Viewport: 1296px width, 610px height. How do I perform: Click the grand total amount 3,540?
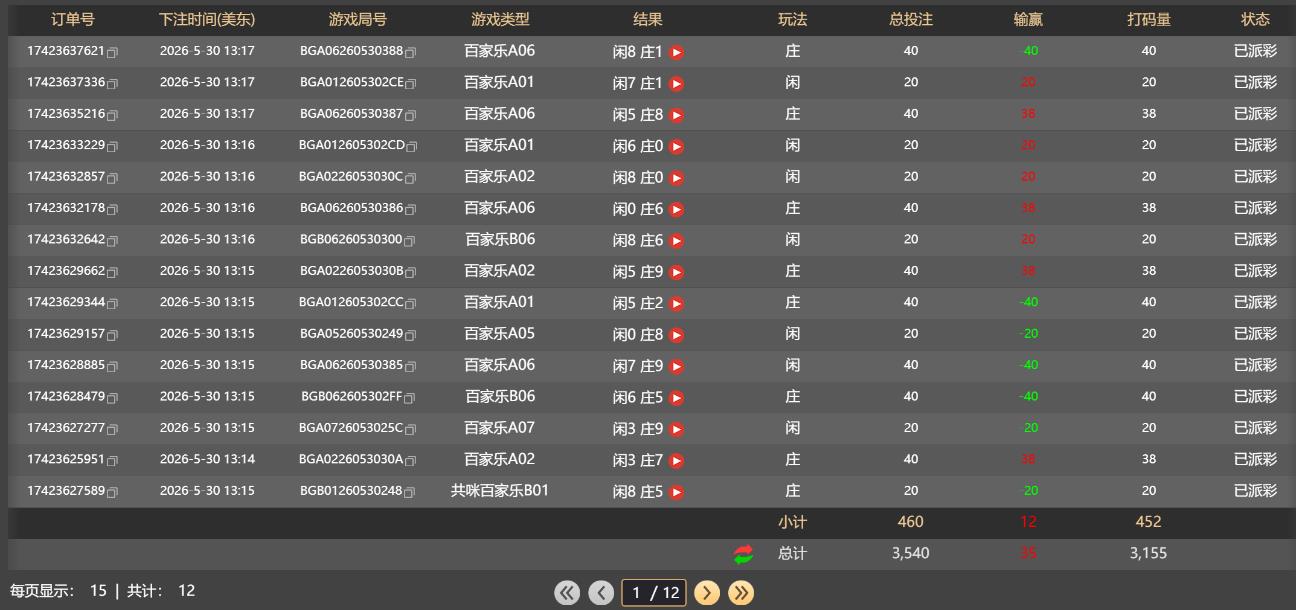[910, 553]
